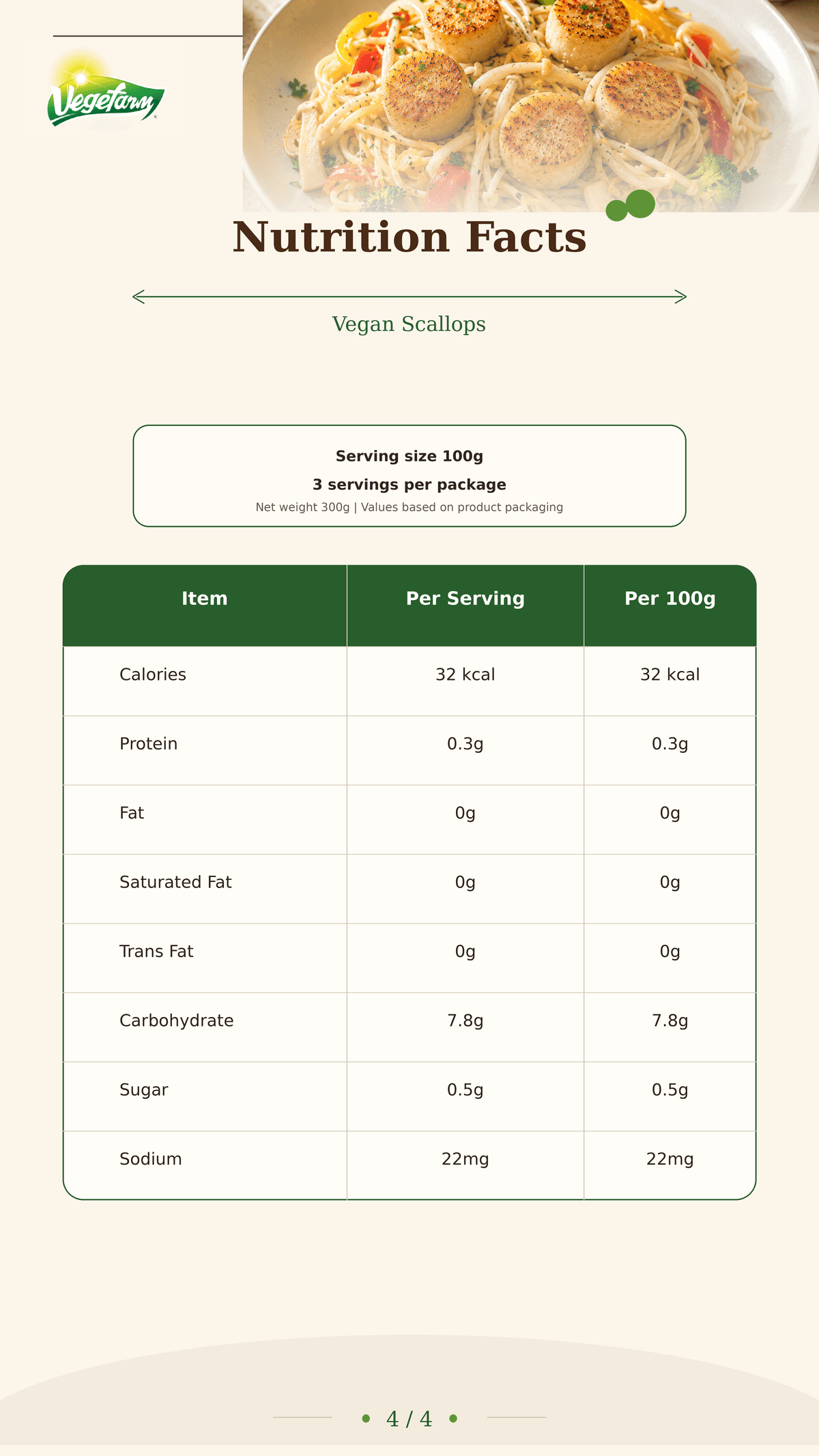Select the Carbohydrate row label
This screenshot has height=1456, width=819.
point(177,1020)
